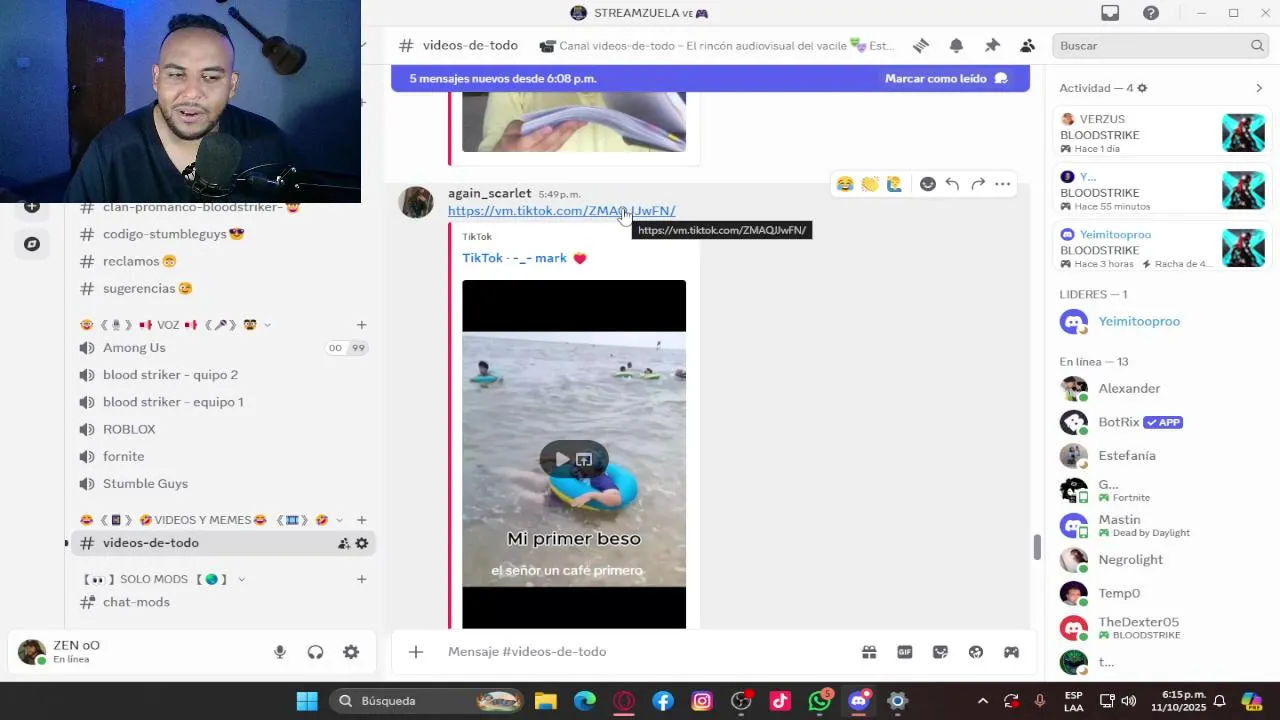Open more options for the message

tap(1002, 184)
